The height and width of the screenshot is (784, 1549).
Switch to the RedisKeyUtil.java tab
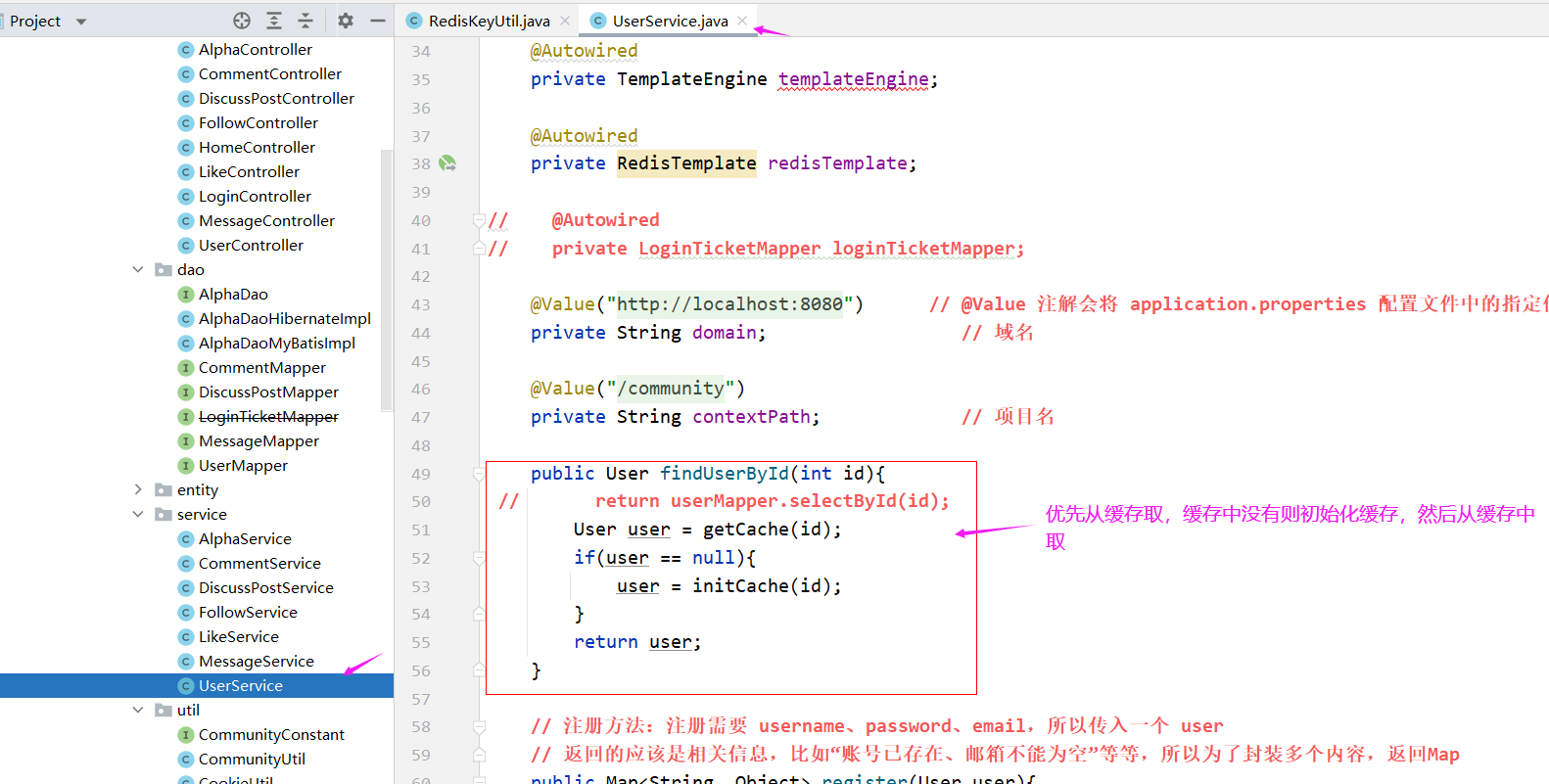pos(489,21)
